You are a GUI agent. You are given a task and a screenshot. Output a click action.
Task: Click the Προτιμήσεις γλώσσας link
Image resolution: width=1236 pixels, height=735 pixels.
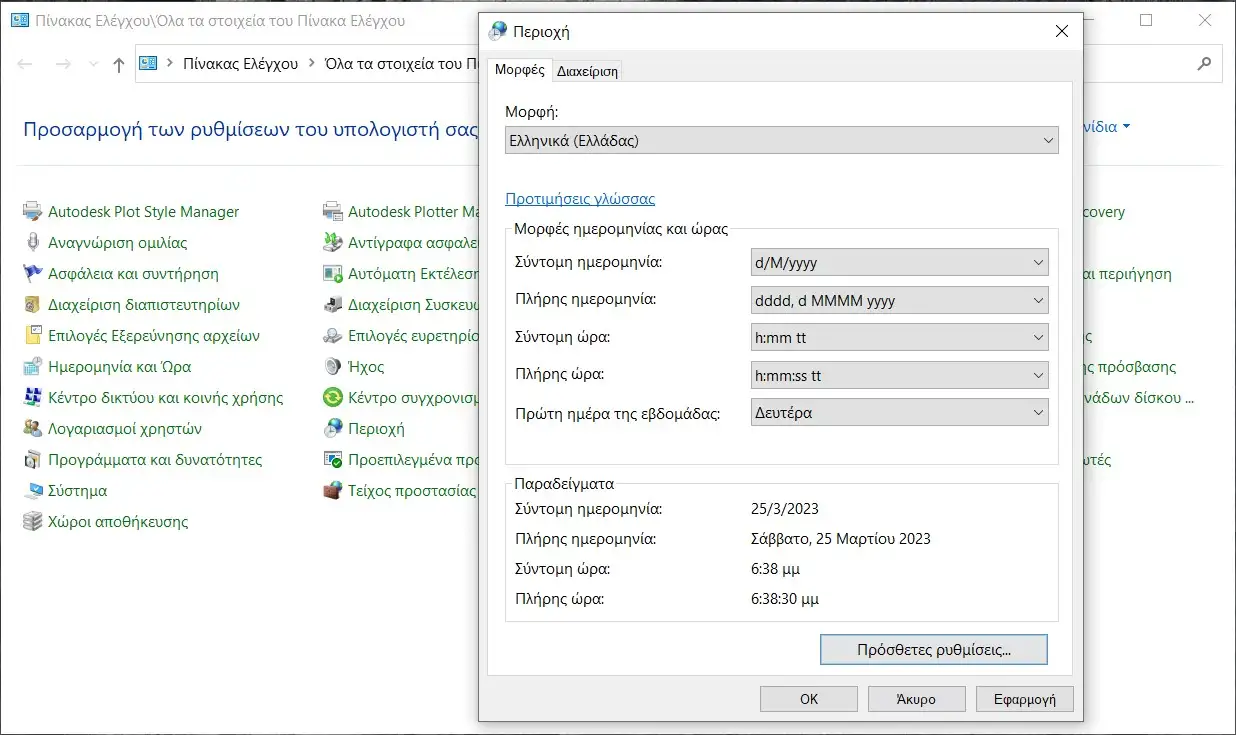coord(580,199)
